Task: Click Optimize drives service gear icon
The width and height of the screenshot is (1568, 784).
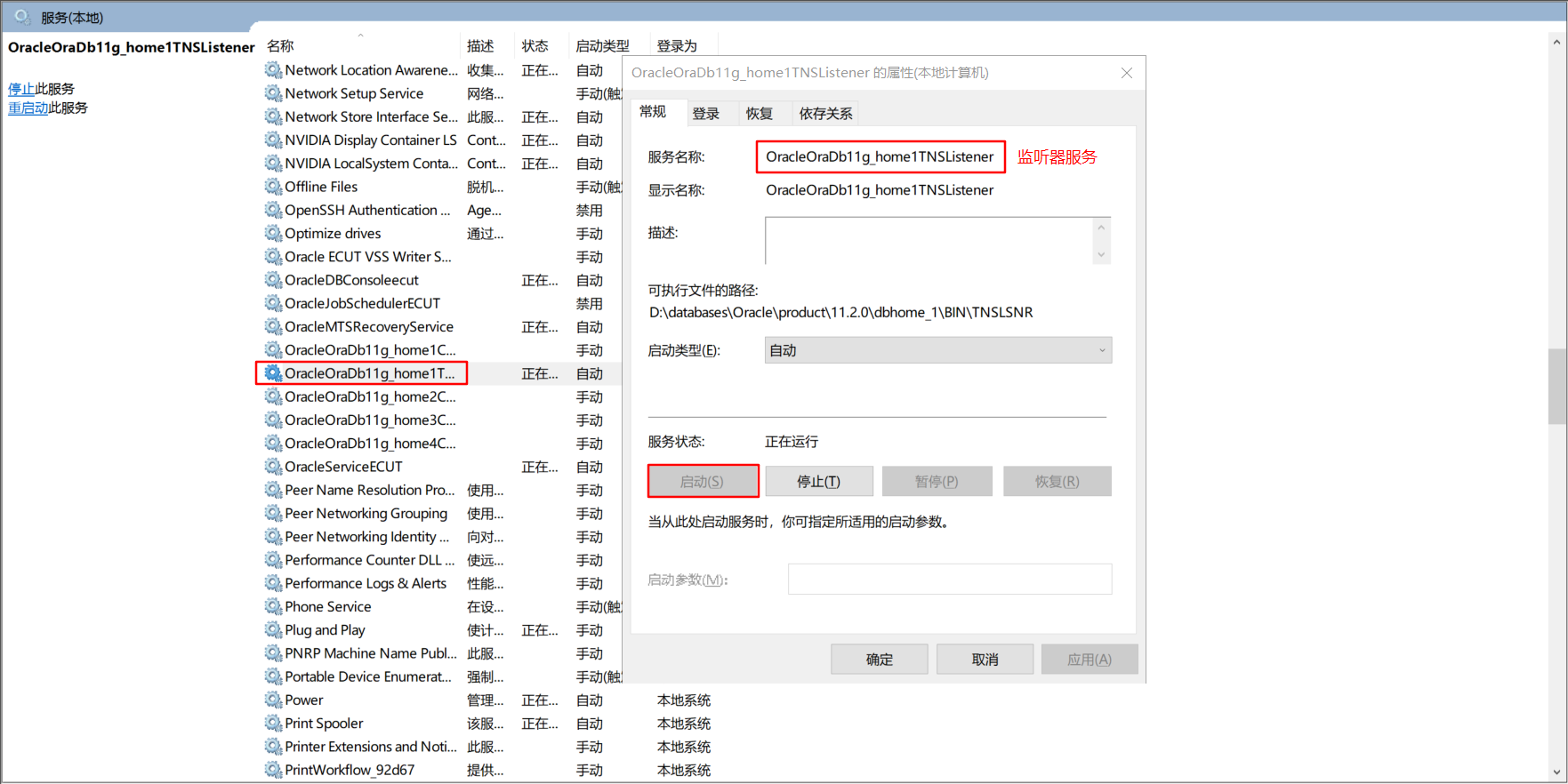Action: tap(273, 233)
